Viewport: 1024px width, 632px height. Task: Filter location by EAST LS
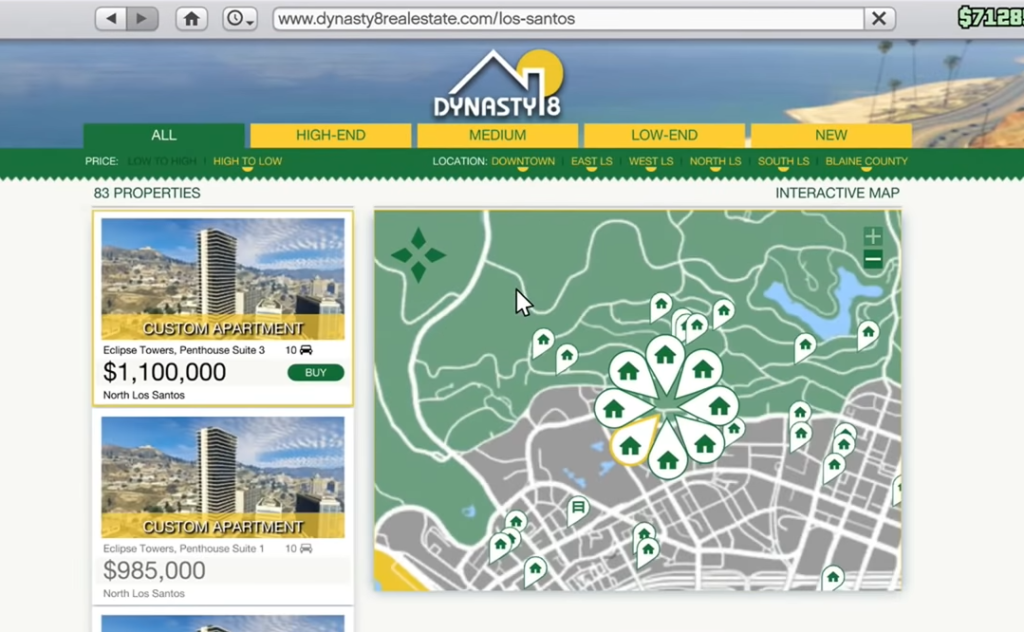point(592,161)
